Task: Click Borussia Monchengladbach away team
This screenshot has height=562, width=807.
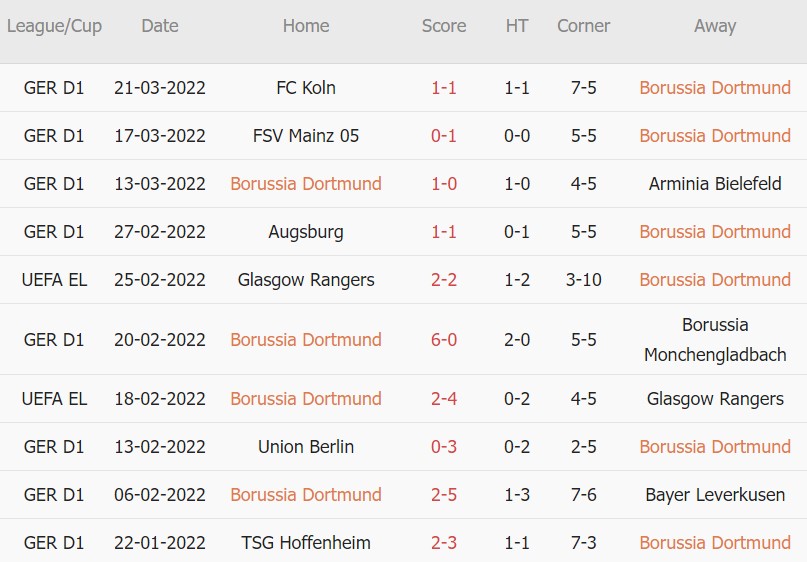Action: tap(715, 340)
